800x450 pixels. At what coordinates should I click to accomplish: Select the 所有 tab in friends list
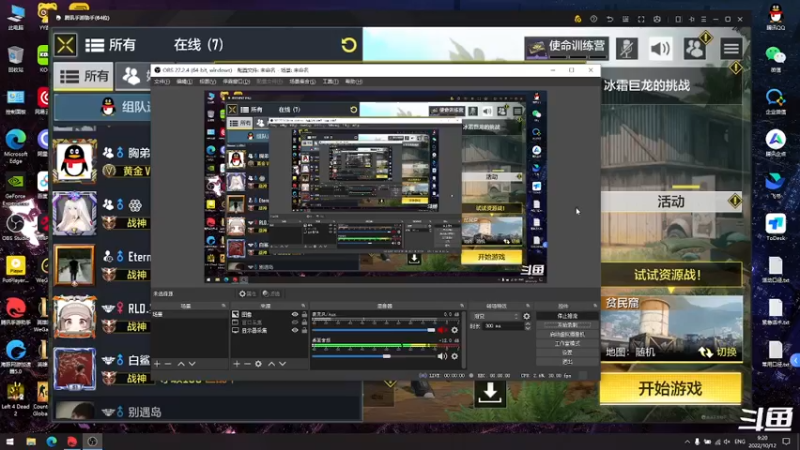(84, 77)
